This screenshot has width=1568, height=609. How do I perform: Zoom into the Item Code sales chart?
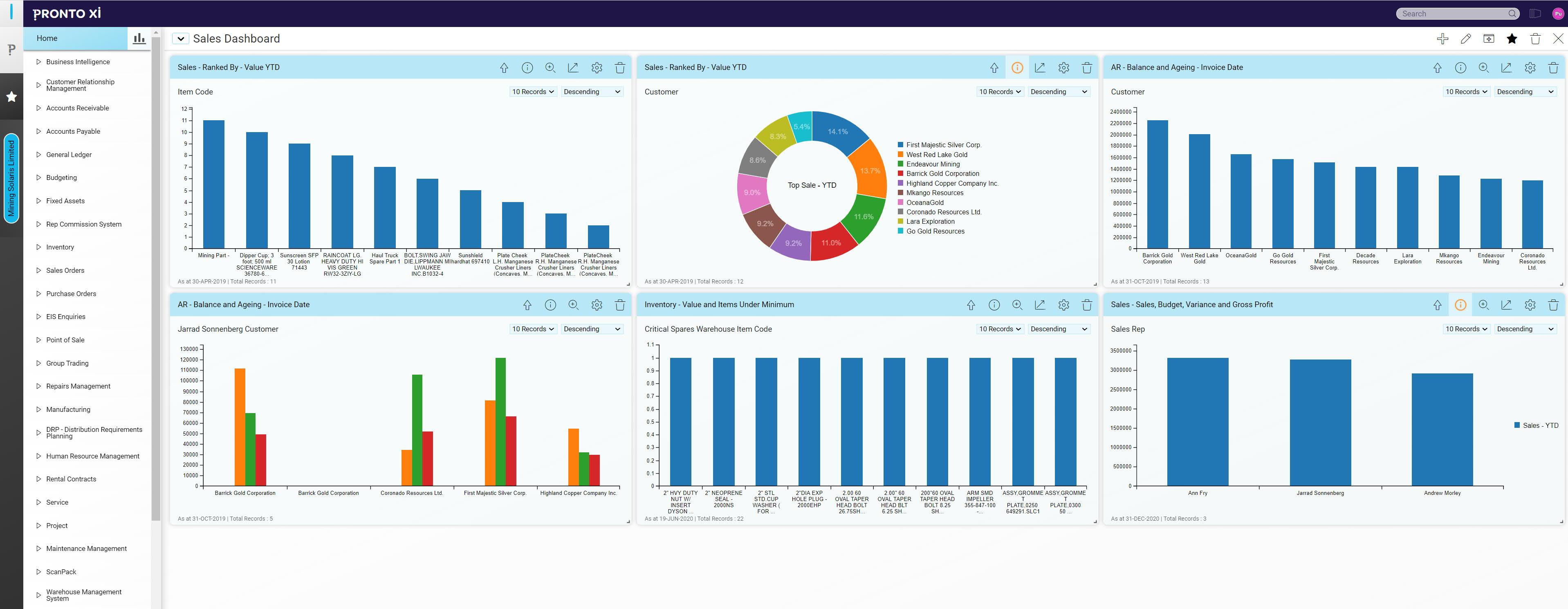550,67
